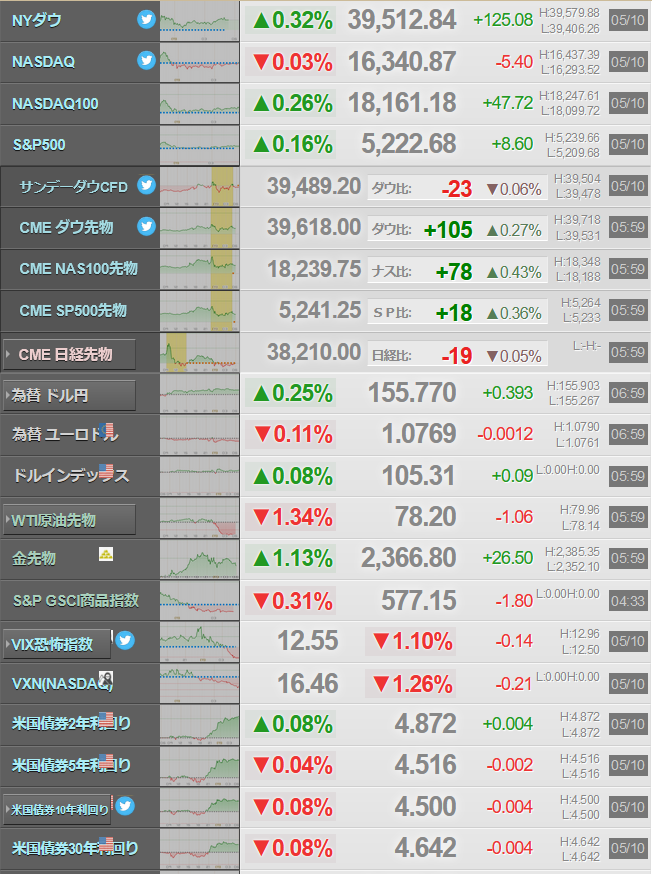The image size is (652, 874).
Task: Expand the WTI原油先物 button
Action: (70, 519)
